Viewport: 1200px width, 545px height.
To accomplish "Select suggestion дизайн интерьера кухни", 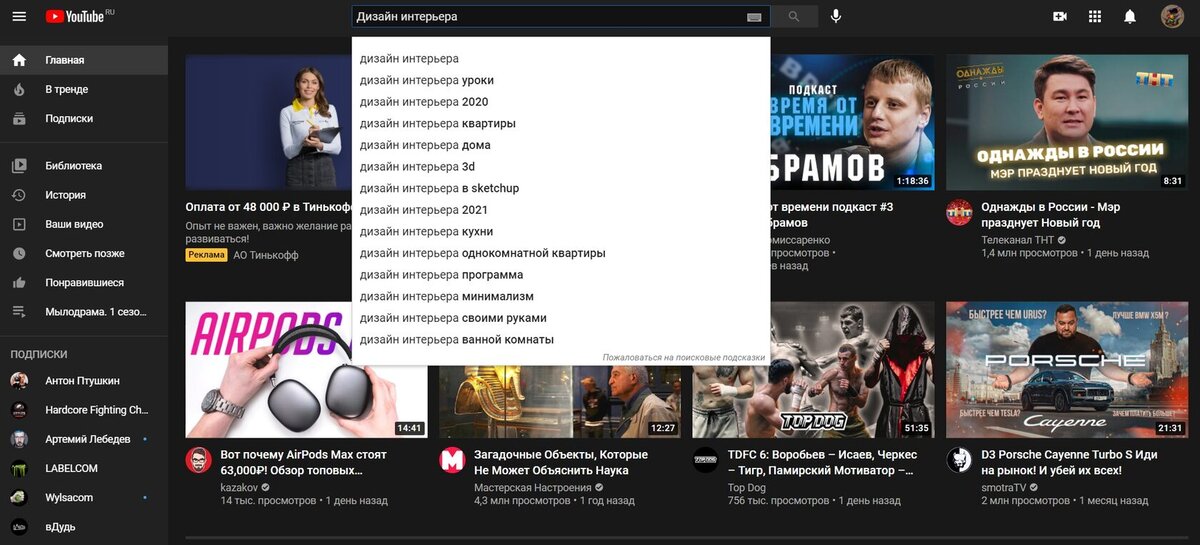I will 561,232.
